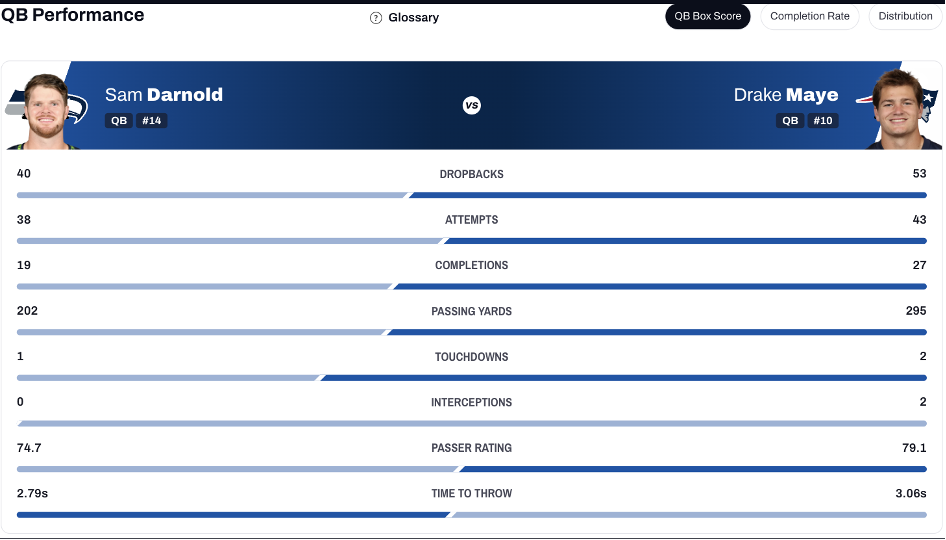Click the Passing Yards stat label

tap(471, 311)
